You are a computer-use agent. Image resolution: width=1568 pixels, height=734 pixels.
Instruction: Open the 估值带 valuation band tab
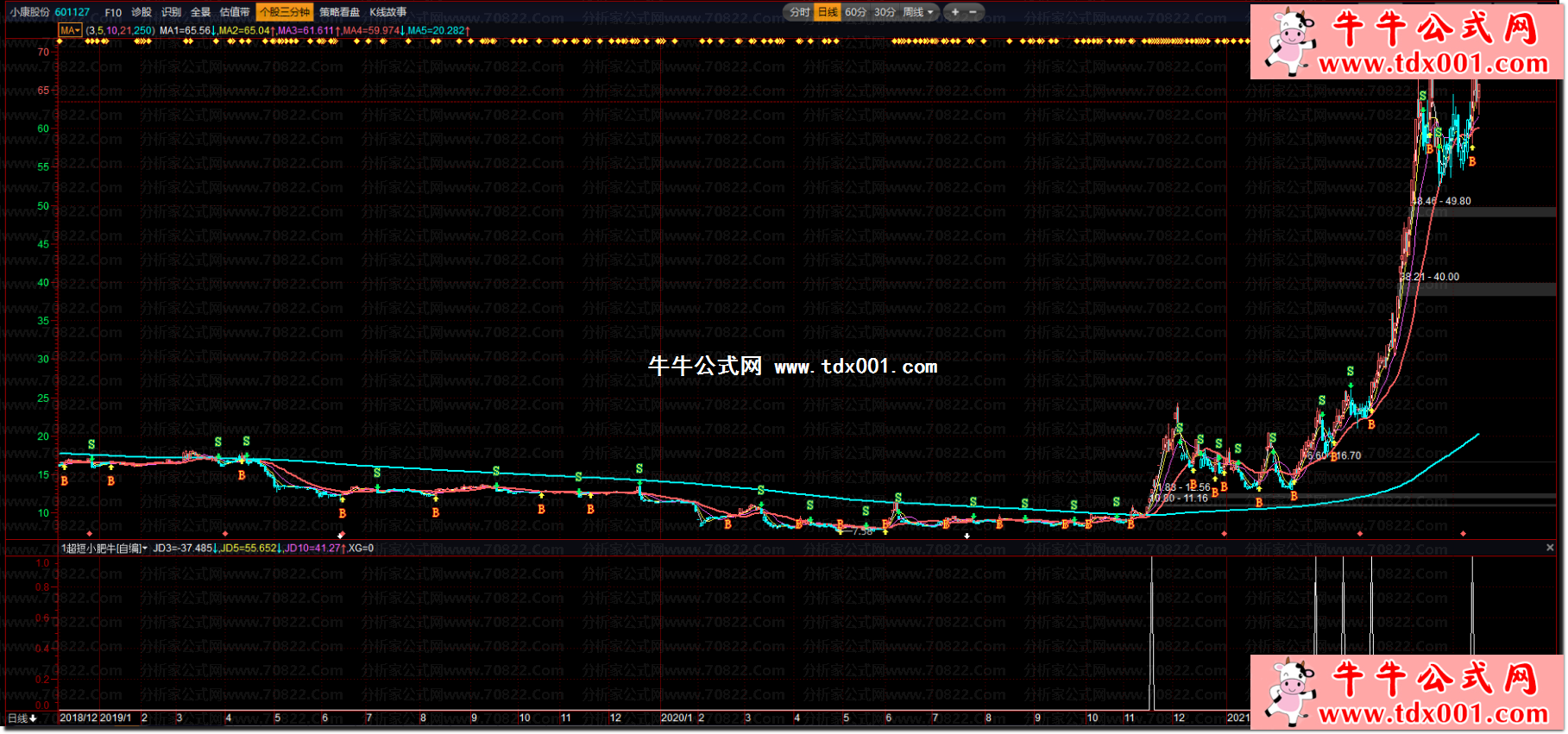click(x=235, y=12)
